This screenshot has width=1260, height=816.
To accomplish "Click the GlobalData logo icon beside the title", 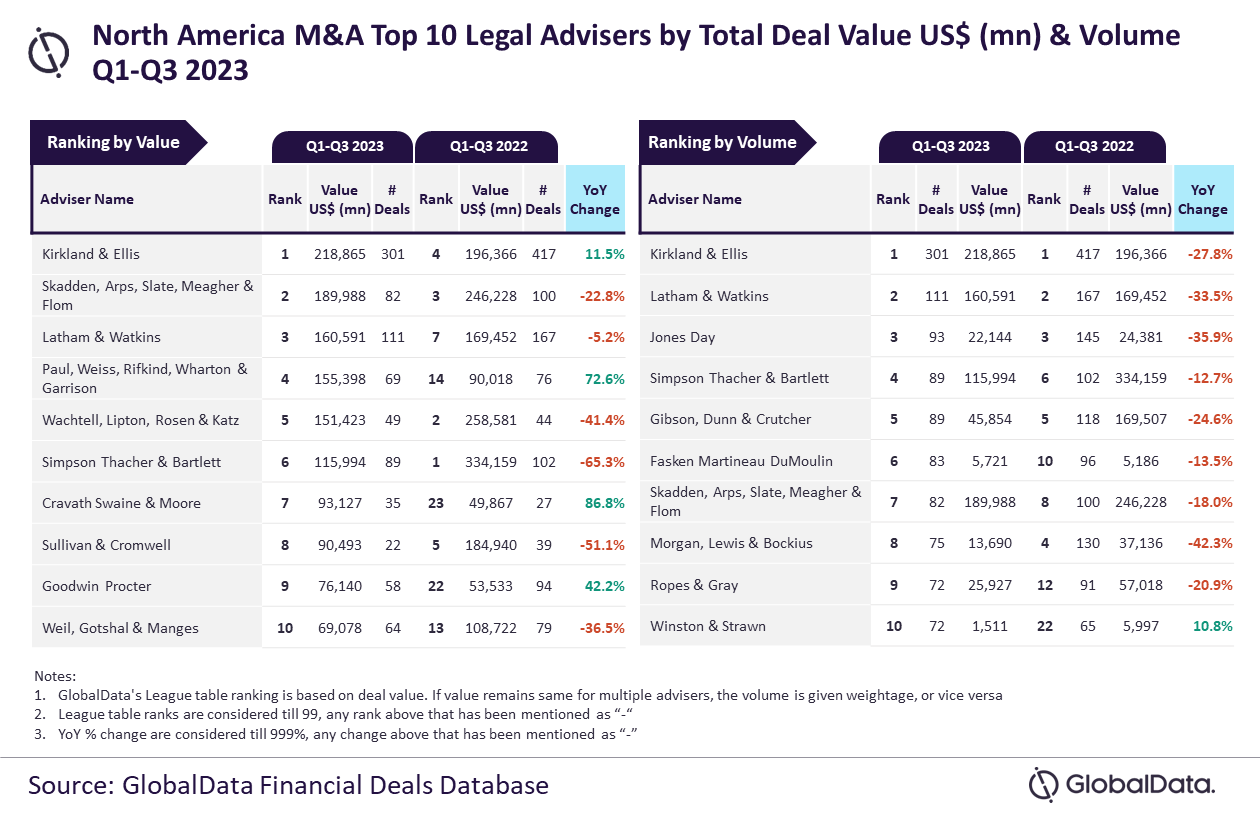I will (49, 52).
